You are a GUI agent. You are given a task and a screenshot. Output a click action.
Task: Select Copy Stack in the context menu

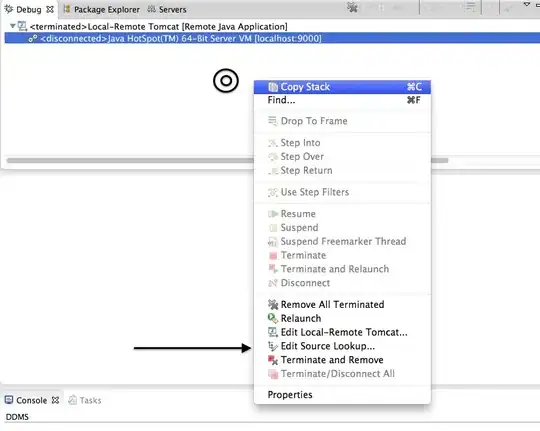tap(342, 87)
